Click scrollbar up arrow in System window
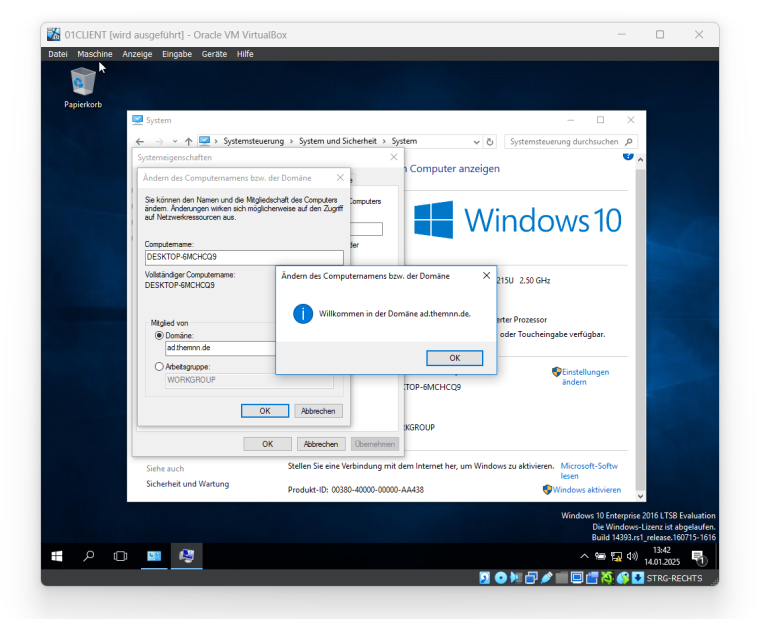Image resolution: width=768 pixels, height=619 pixels. 640,160
